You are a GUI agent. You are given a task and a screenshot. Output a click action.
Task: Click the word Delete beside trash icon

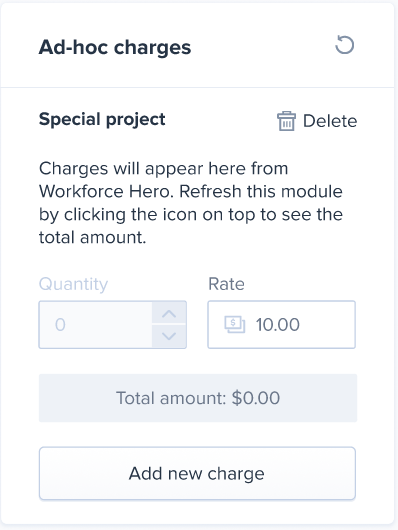click(330, 121)
